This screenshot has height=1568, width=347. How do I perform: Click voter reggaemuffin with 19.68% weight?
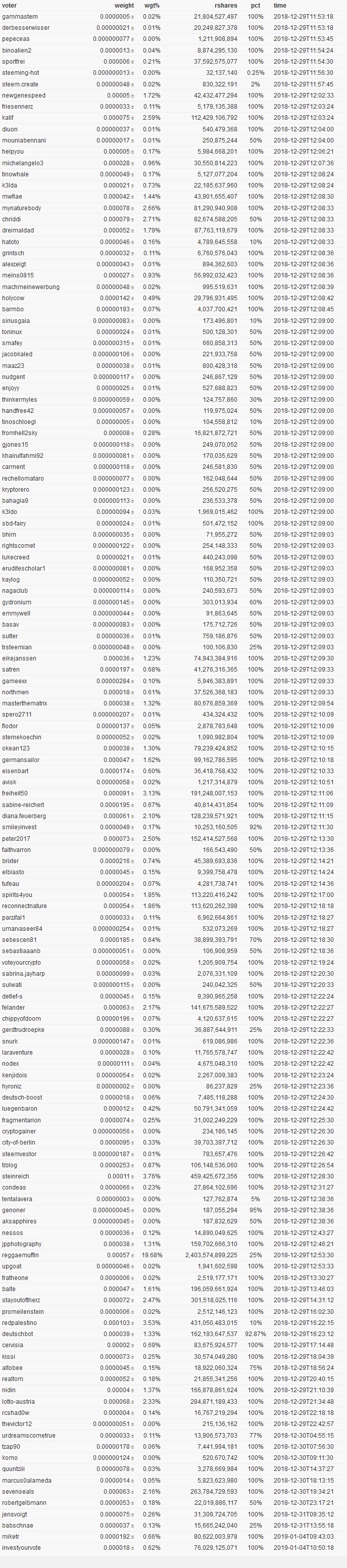pos(20,1255)
